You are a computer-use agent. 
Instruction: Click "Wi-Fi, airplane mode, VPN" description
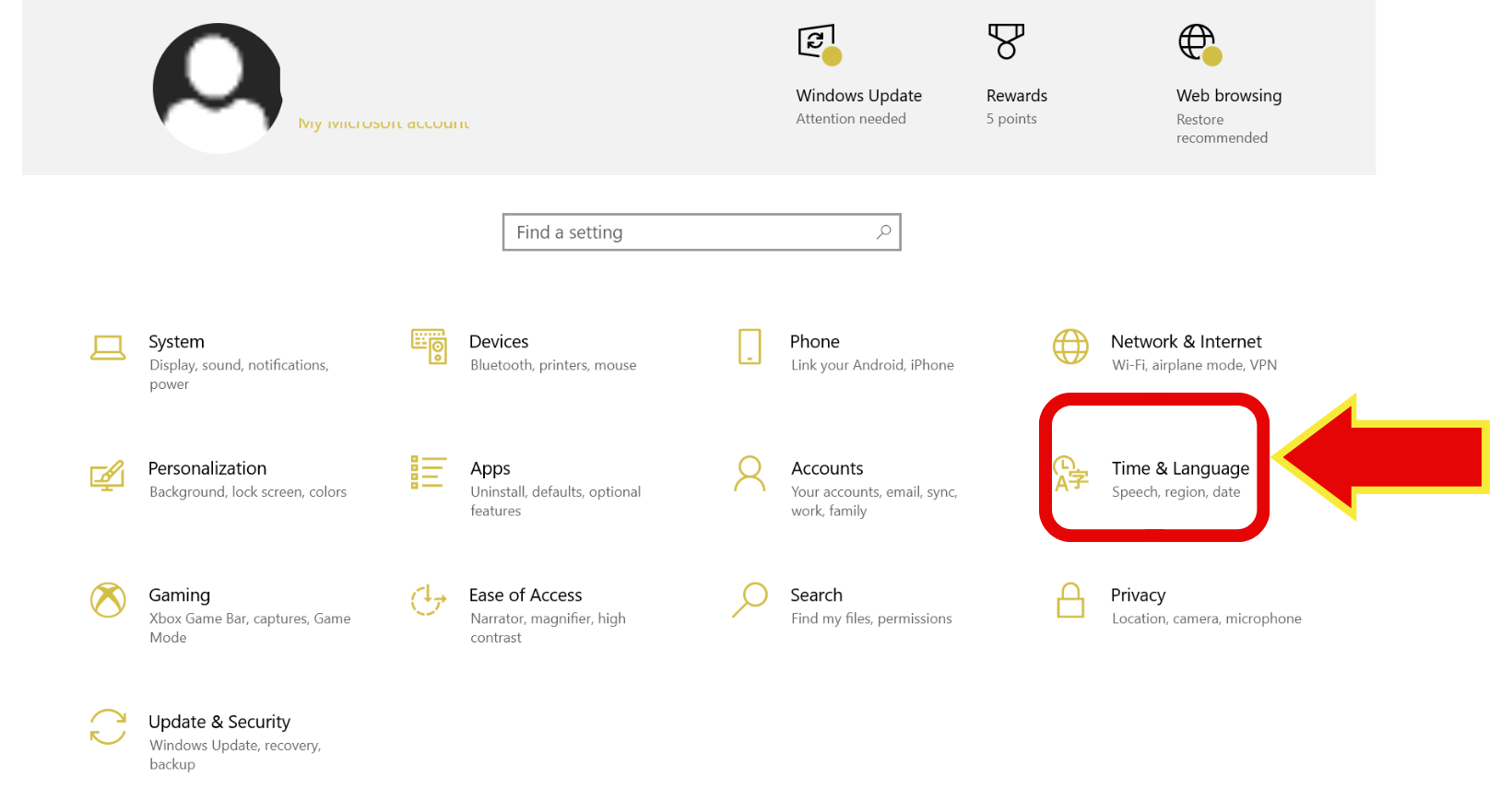click(x=1195, y=365)
